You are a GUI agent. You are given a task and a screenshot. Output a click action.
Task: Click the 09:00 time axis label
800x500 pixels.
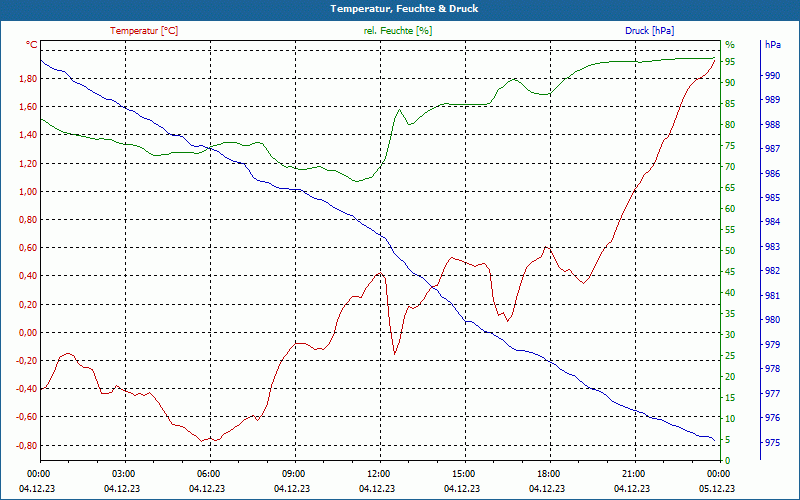(x=295, y=473)
